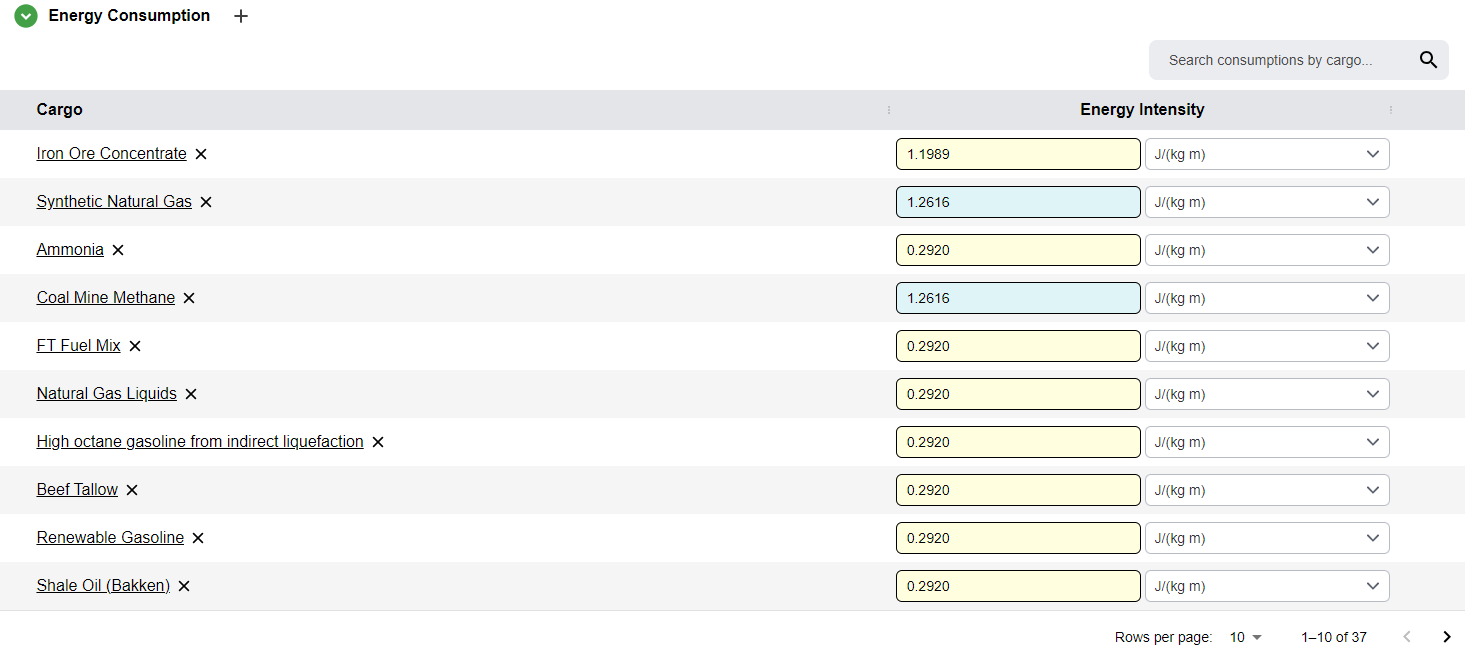
Task: Open the Beef Tallow link
Action: (x=77, y=489)
